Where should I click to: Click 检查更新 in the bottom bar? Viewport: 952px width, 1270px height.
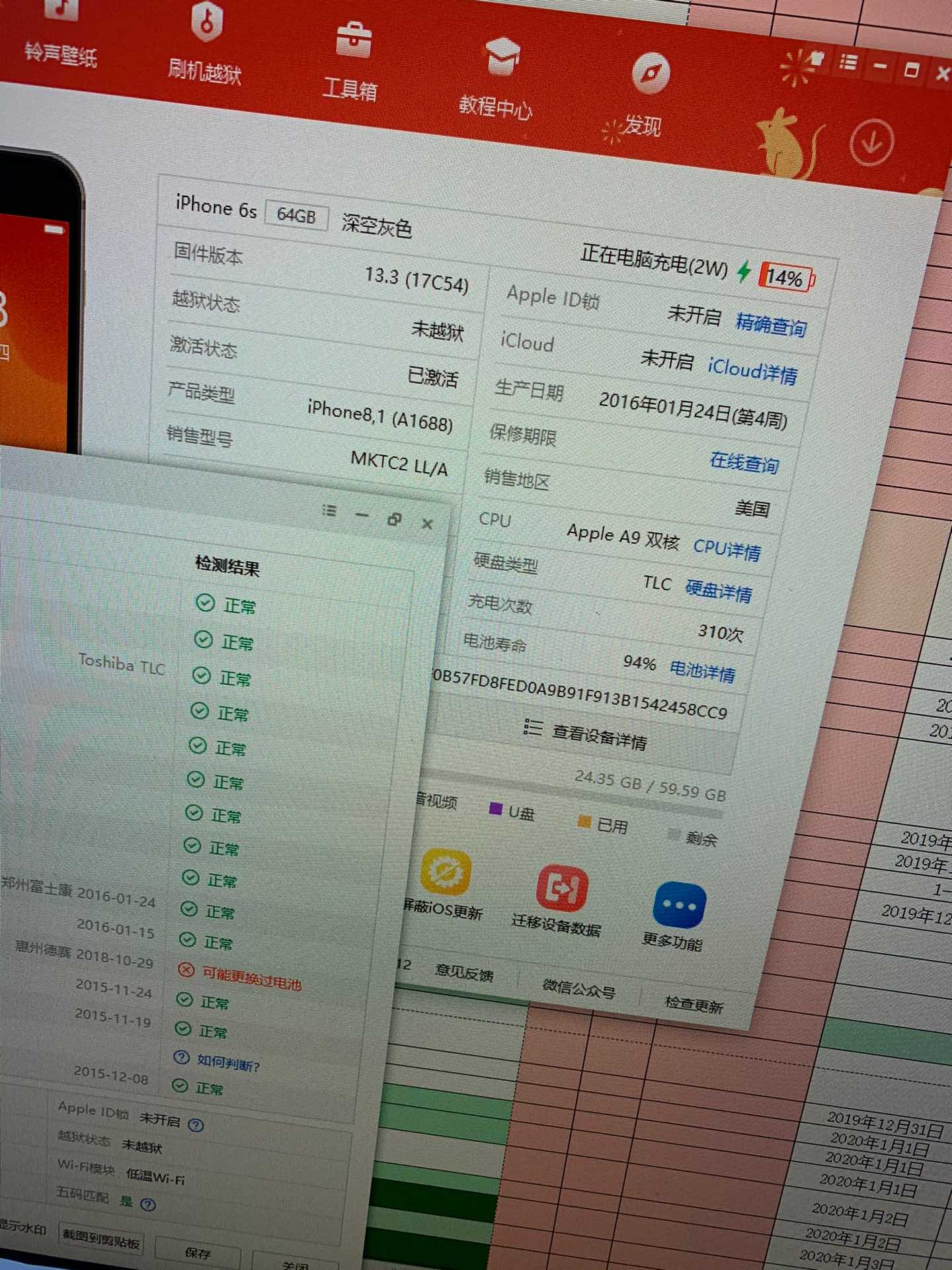[694, 1004]
